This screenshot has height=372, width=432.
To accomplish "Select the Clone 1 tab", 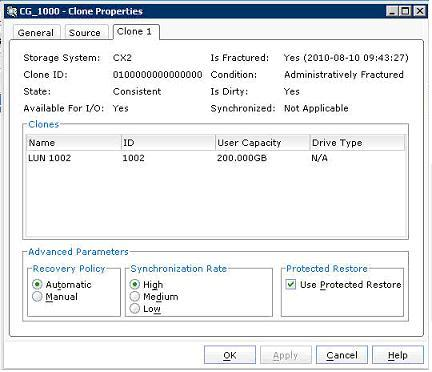I will (x=135, y=32).
